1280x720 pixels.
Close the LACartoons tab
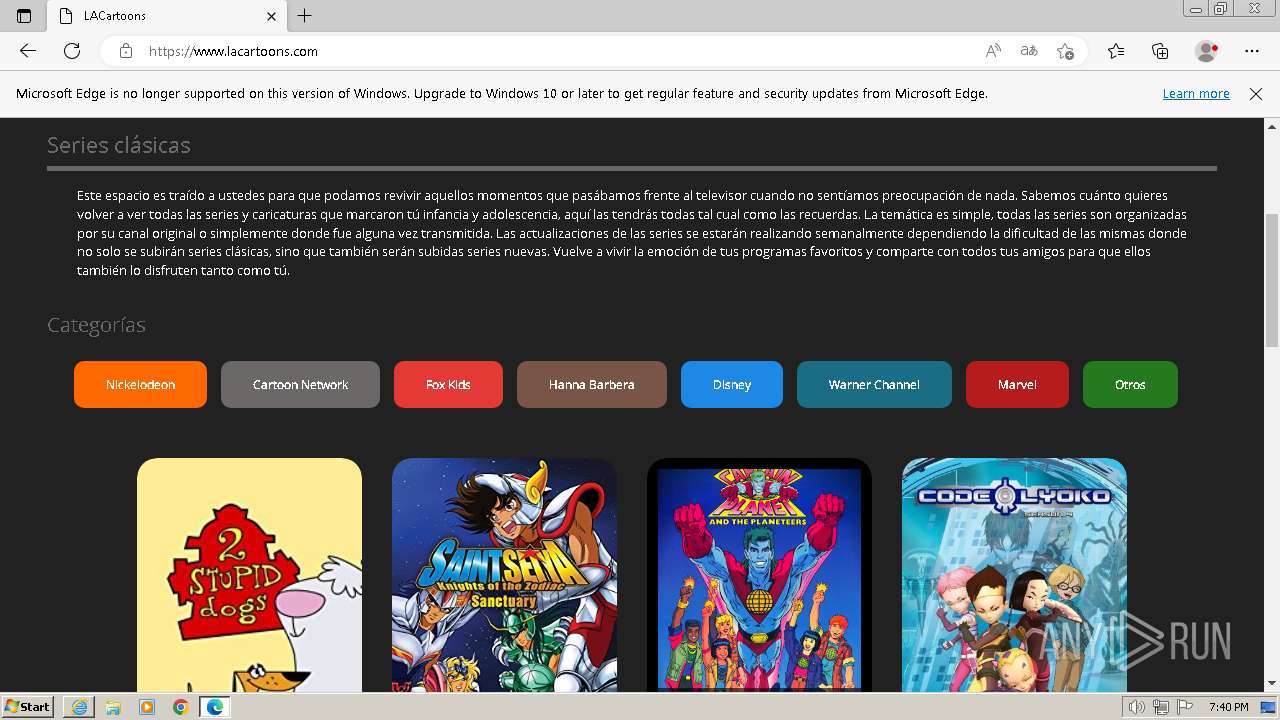pos(272,16)
